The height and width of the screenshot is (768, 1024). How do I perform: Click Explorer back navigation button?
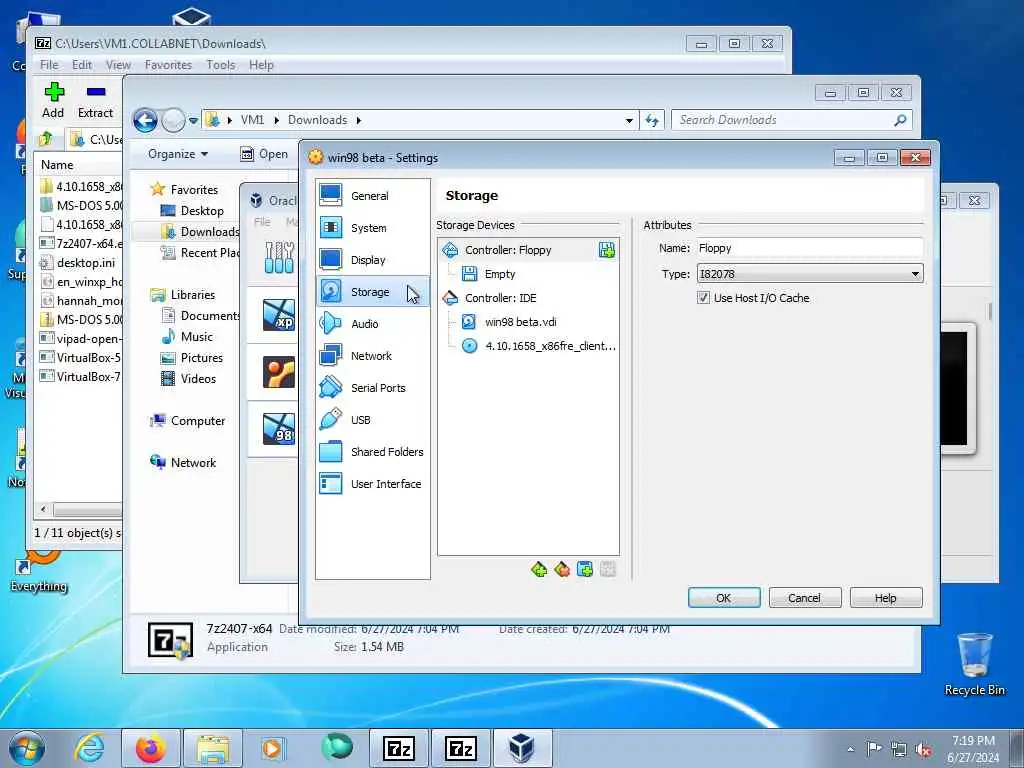(x=145, y=120)
